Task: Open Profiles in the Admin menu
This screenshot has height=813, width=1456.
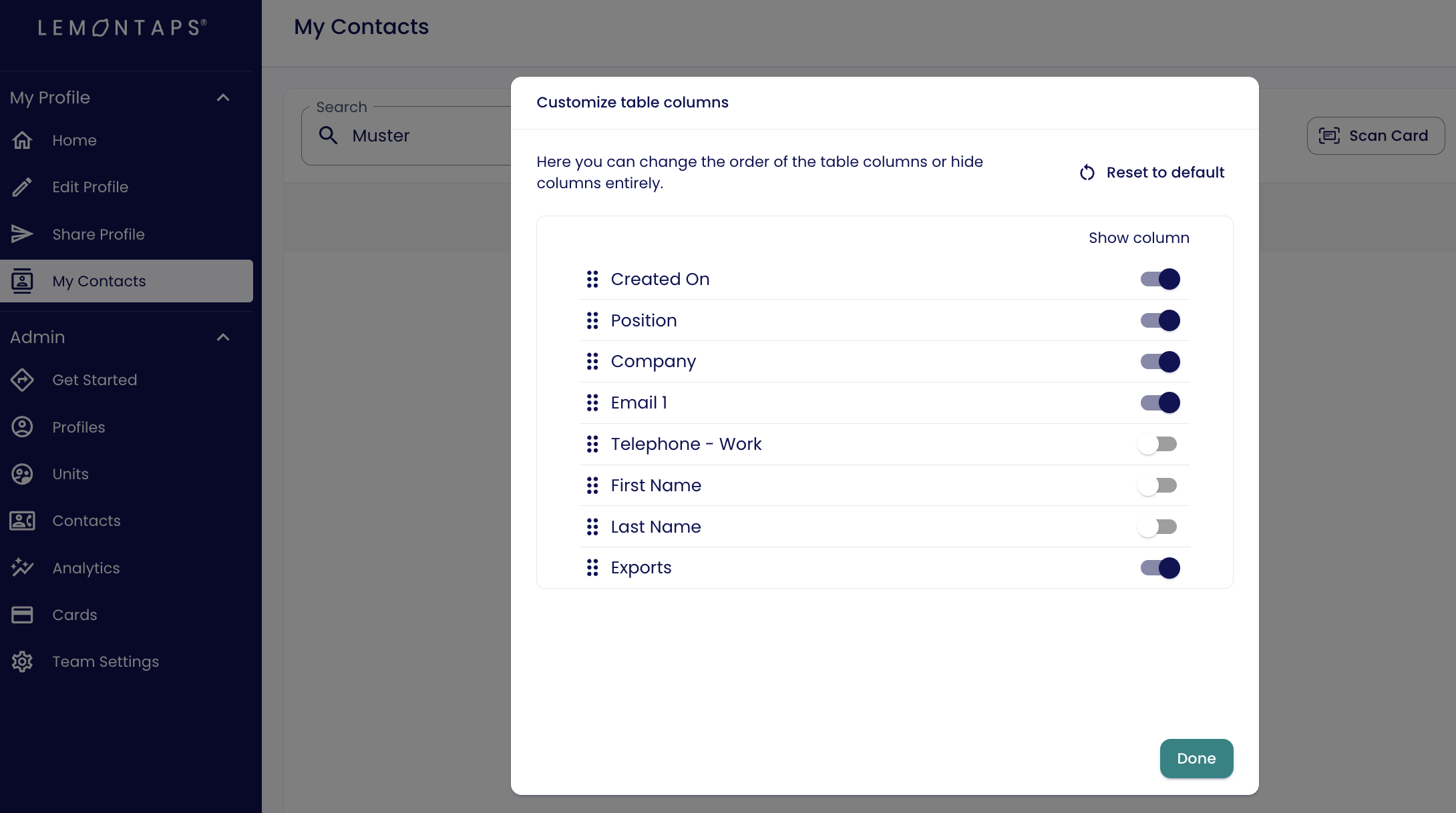Action: pos(79,427)
